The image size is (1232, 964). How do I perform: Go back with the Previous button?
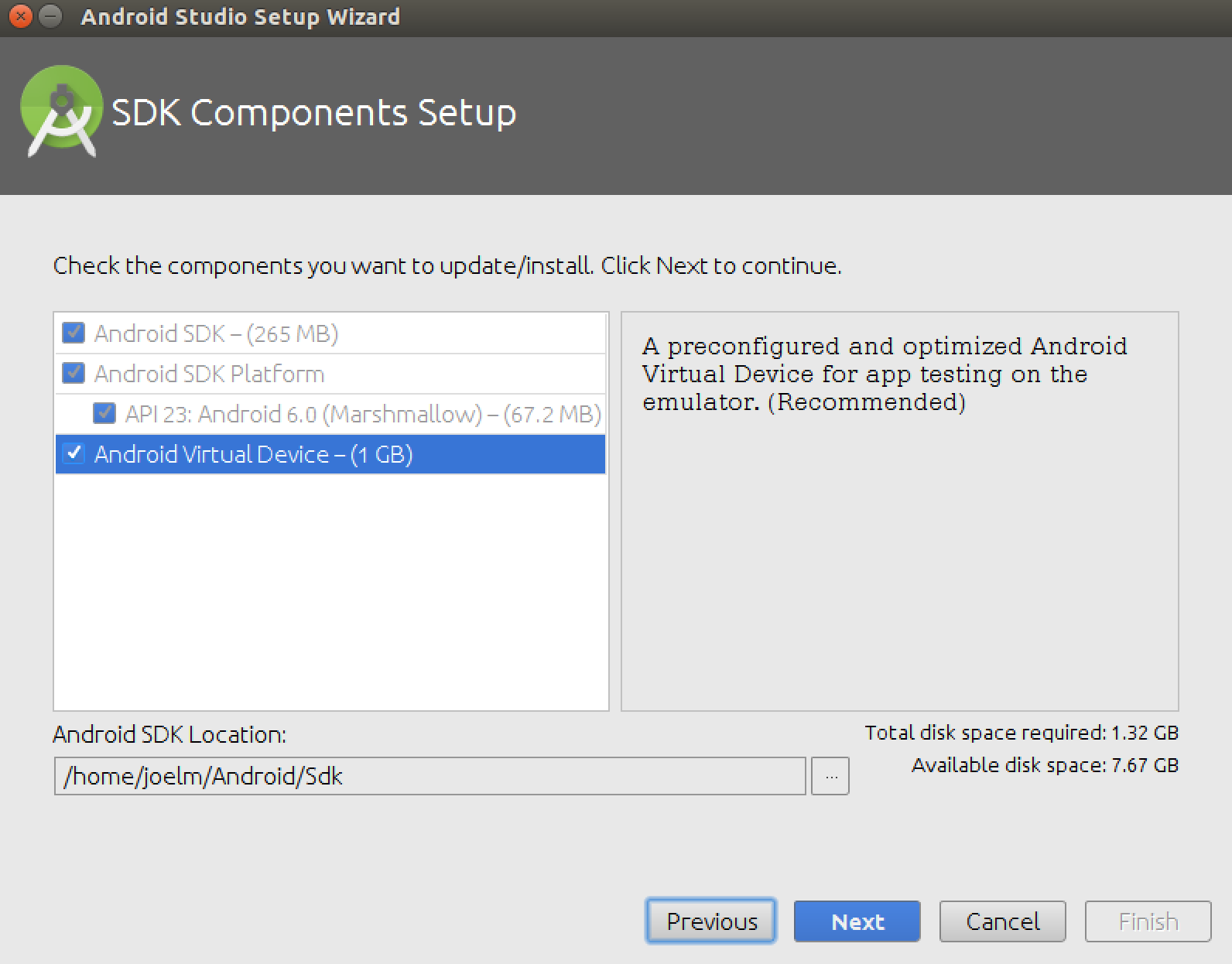pyautogui.click(x=711, y=921)
